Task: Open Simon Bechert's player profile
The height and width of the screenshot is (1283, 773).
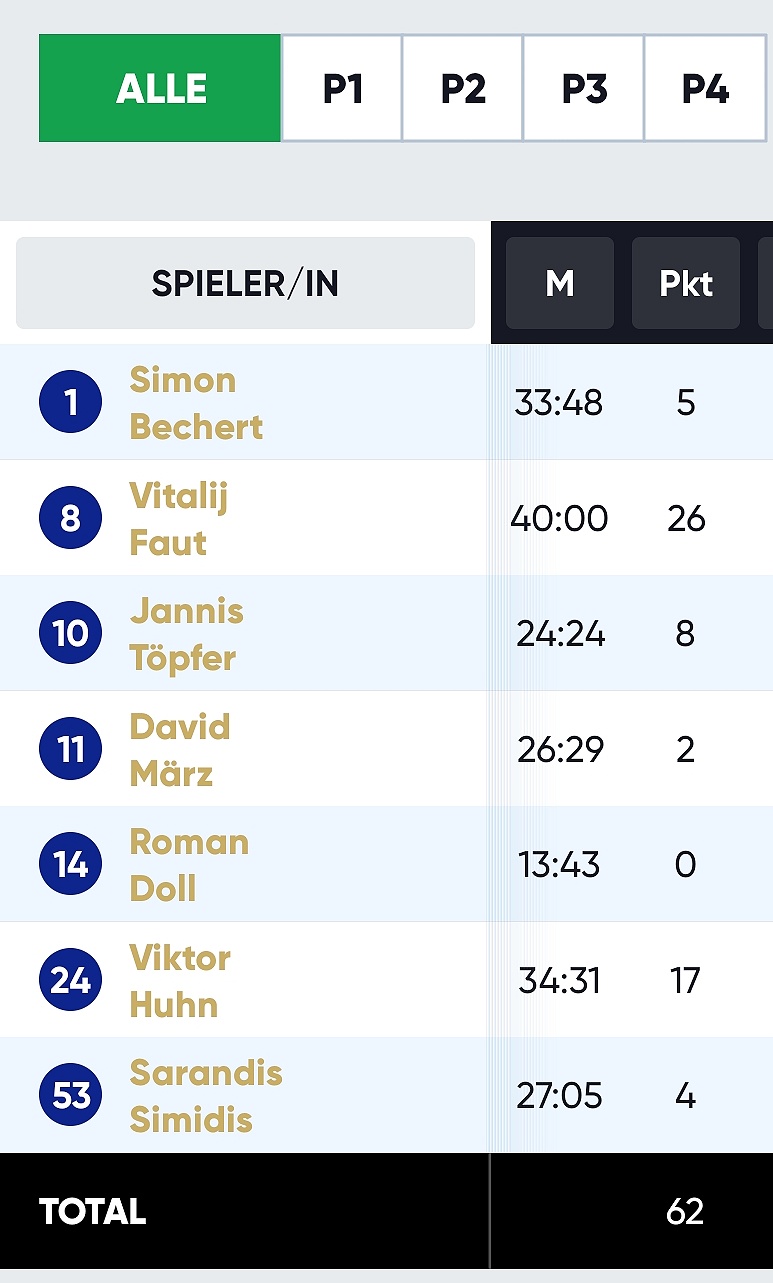Action: 196,403
